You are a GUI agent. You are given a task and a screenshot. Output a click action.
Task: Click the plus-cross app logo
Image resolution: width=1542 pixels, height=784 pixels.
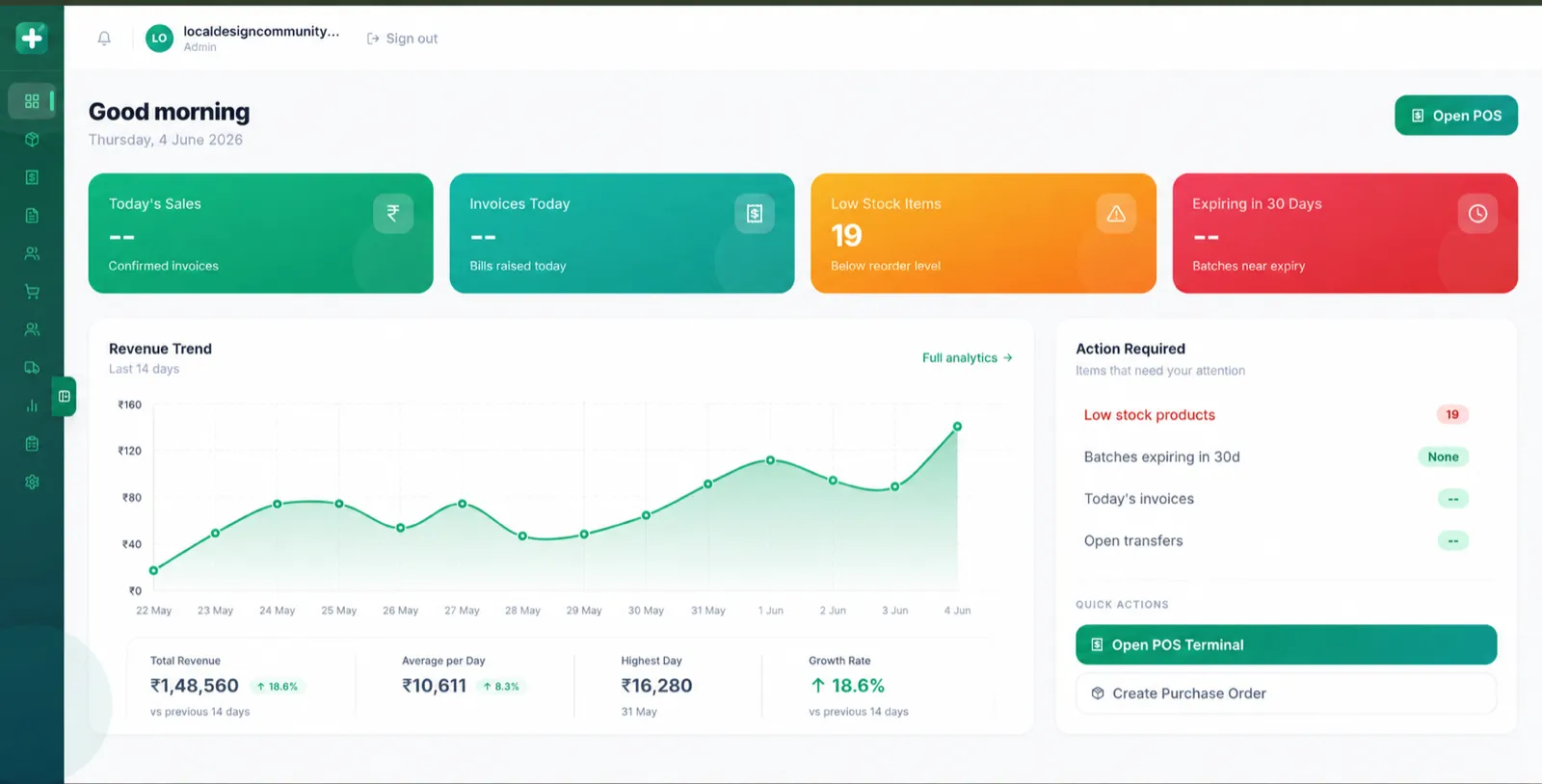click(x=32, y=38)
